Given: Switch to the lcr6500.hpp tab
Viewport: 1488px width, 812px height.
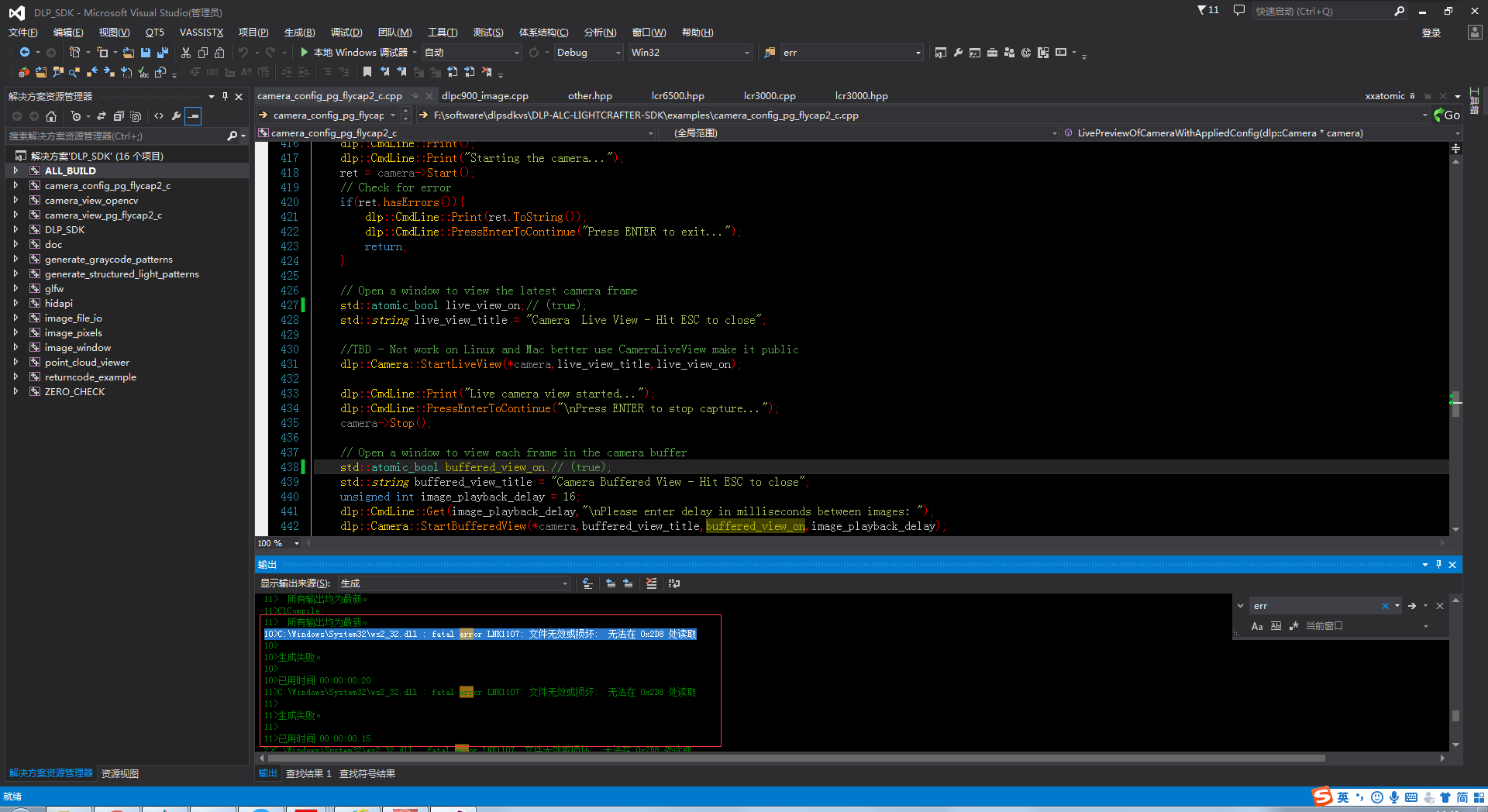Looking at the screenshot, I should (677, 96).
